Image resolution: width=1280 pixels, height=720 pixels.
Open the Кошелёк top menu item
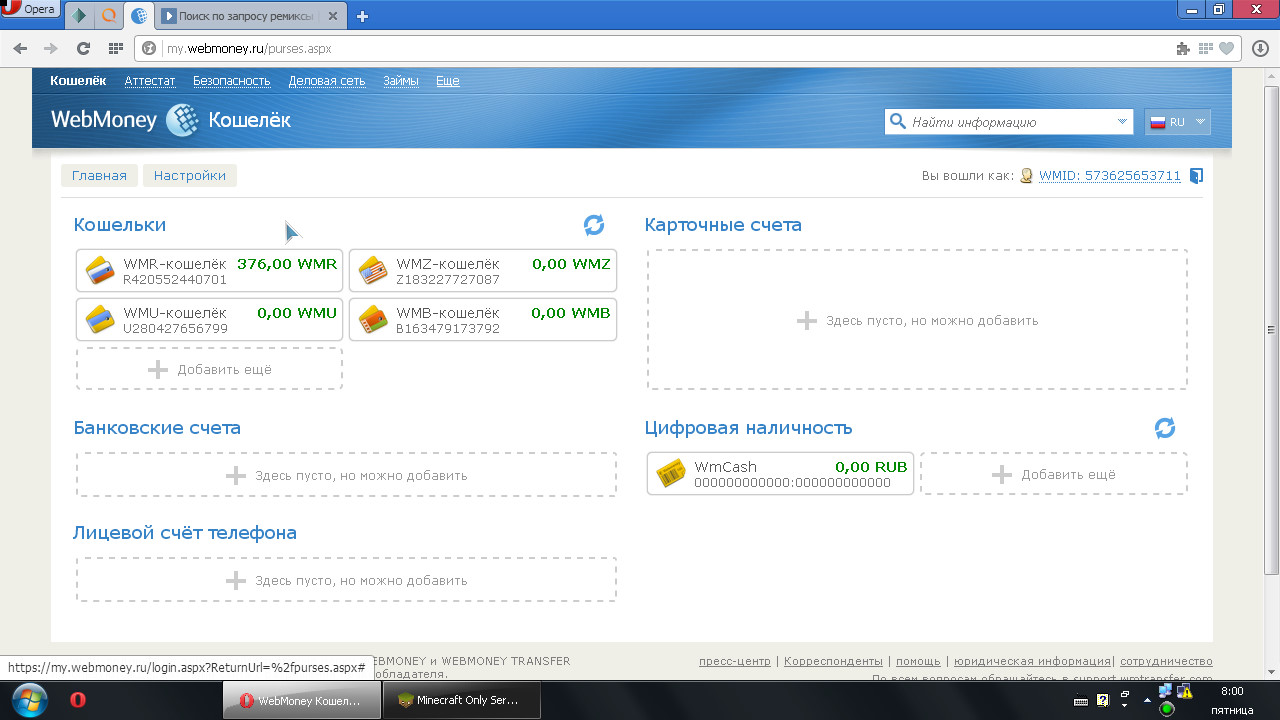click(78, 81)
